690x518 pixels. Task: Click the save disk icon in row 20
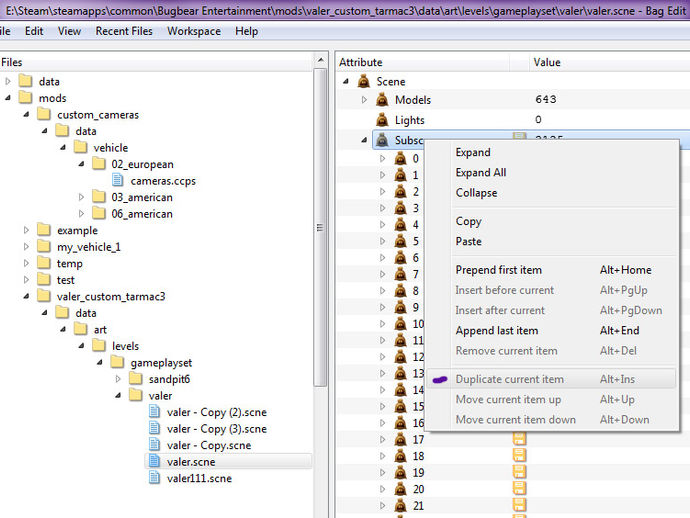(x=519, y=489)
